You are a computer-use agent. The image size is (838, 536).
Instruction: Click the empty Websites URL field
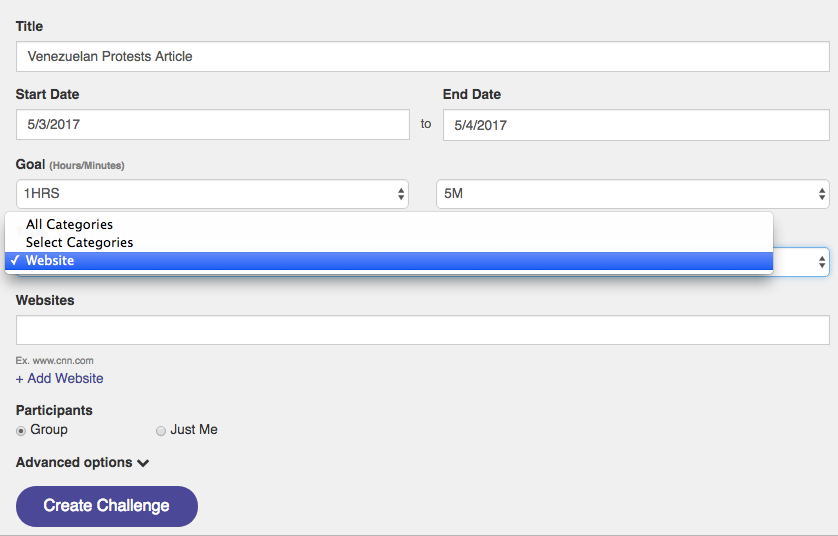tap(422, 330)
